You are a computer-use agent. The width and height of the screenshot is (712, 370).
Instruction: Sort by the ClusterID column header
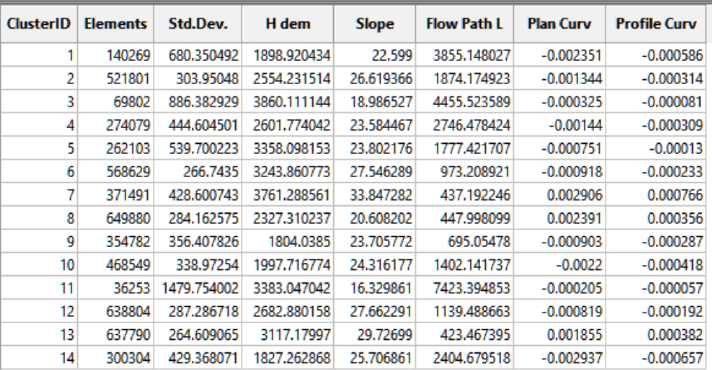(39, 24)
